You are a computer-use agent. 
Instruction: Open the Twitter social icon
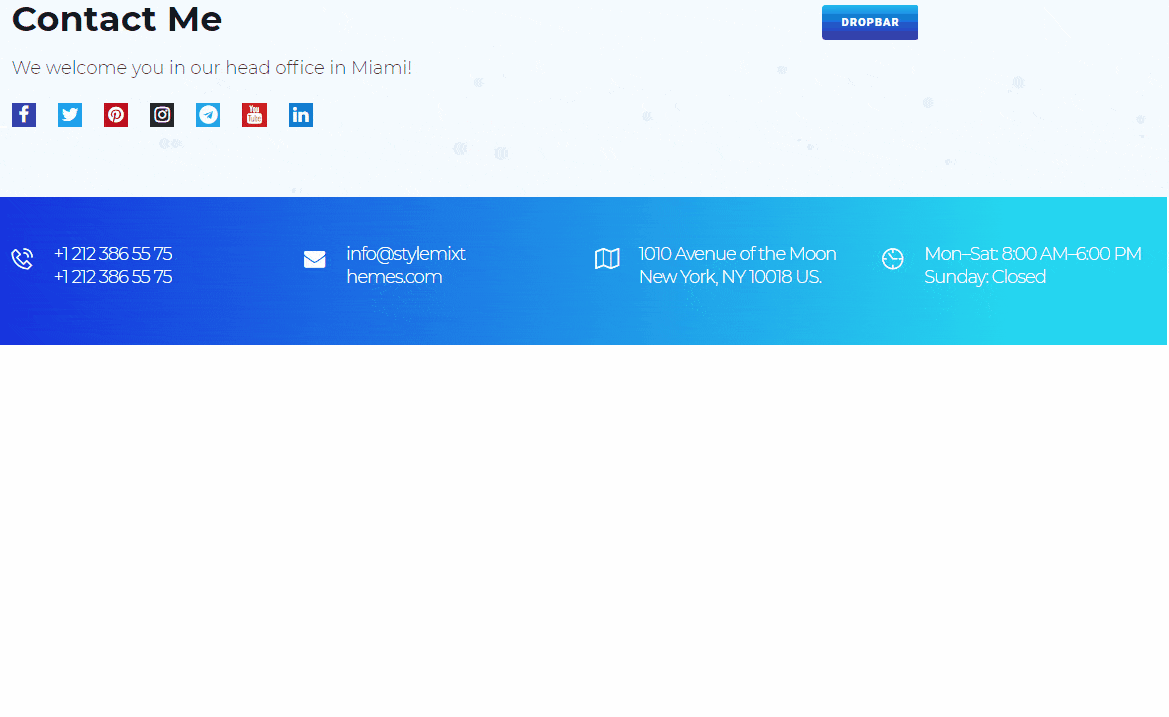point(70,115)
